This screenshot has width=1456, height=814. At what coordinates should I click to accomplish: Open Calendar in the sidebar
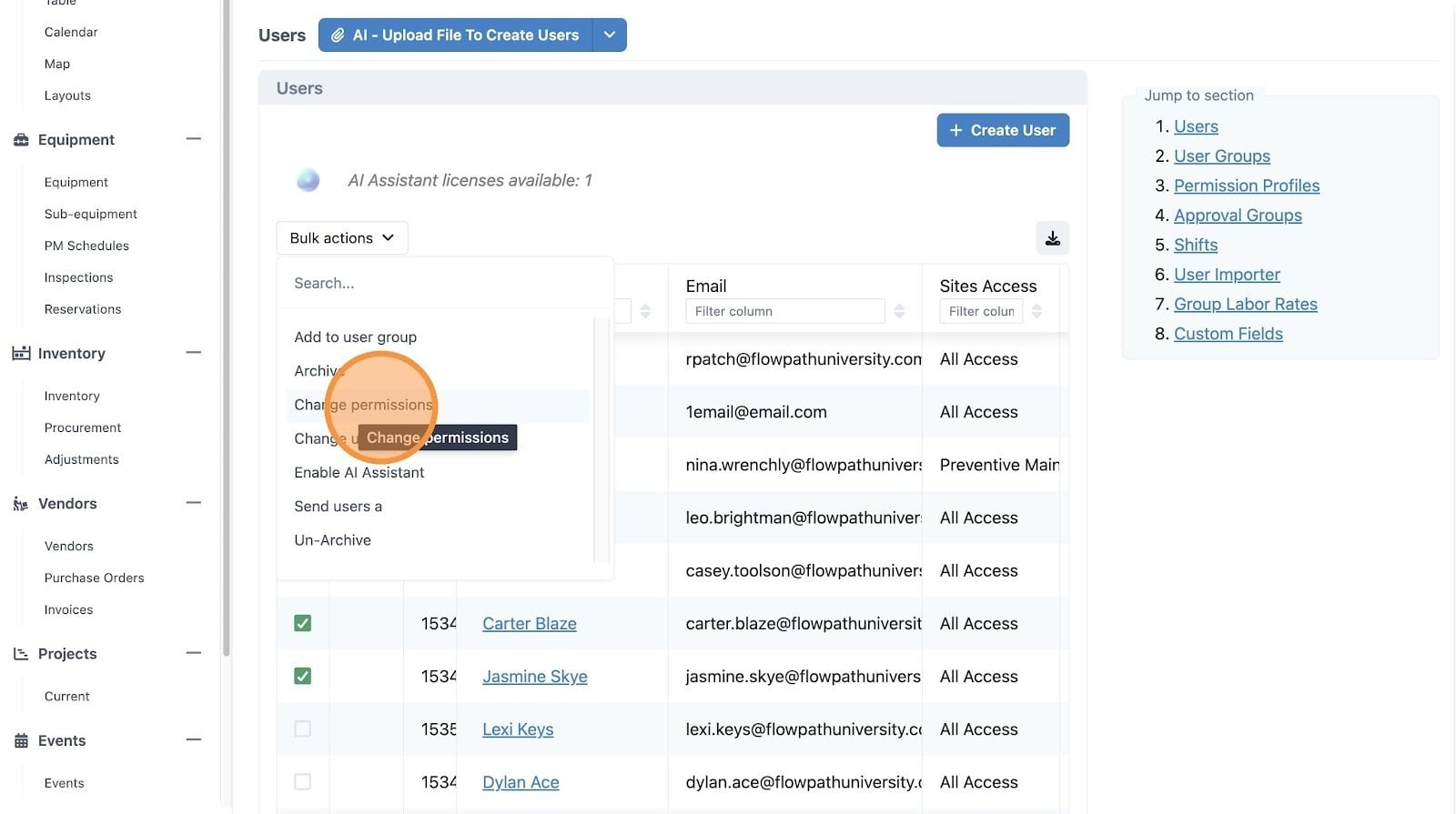click(71, 32)
